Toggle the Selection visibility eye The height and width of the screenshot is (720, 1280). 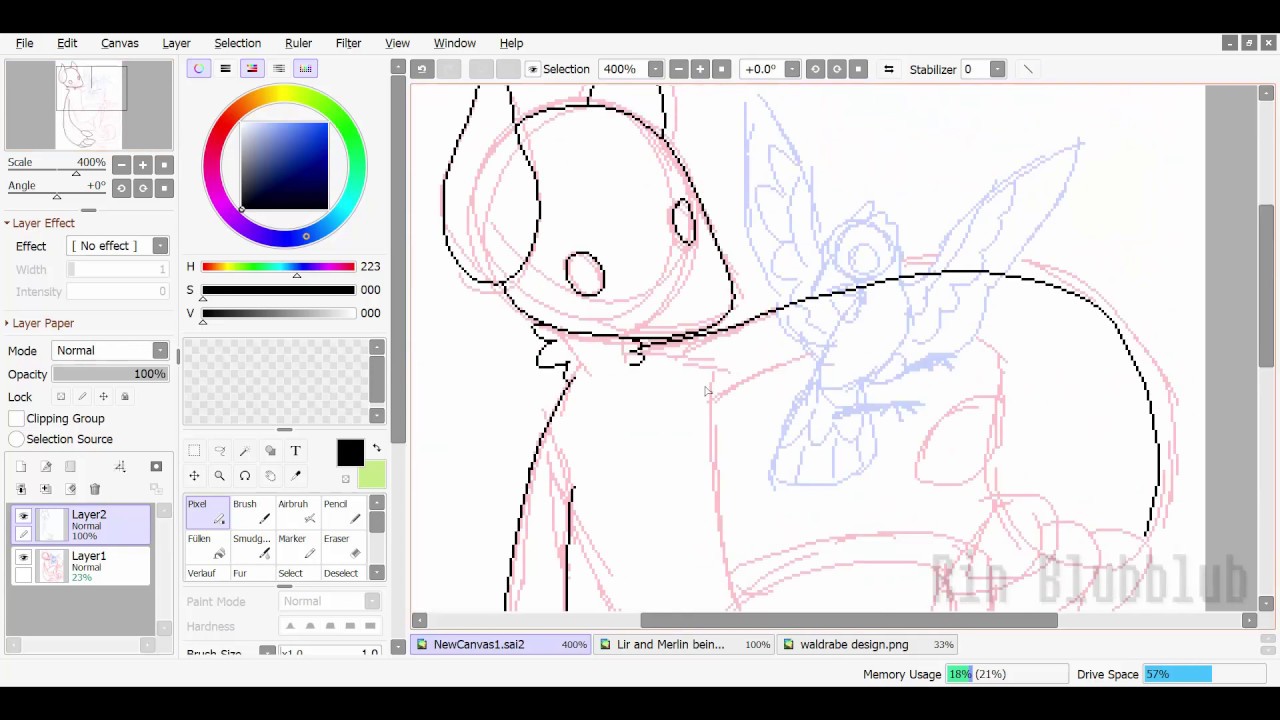(x=533, y=69)
